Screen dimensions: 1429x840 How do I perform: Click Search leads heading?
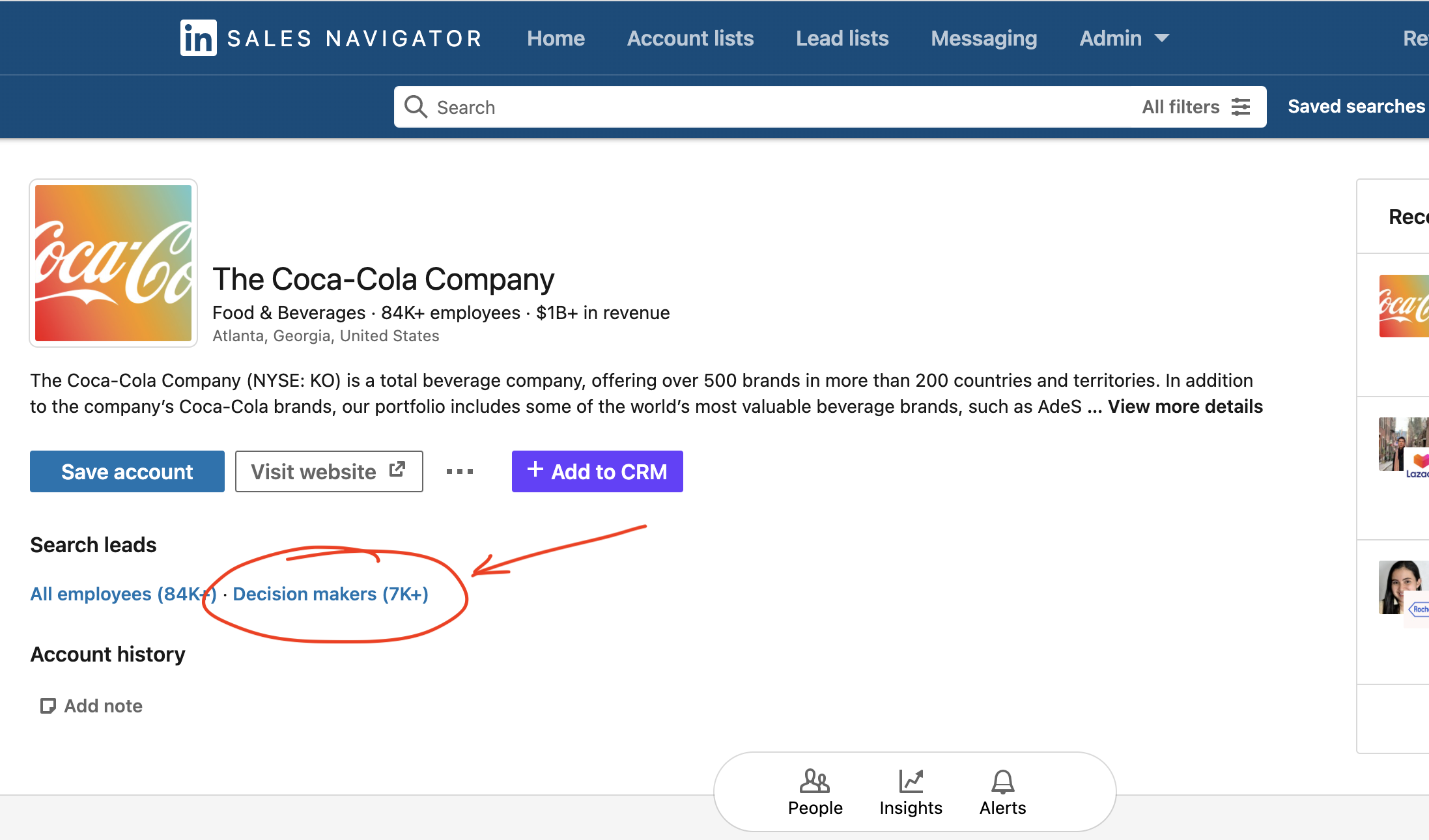(93, 545)
